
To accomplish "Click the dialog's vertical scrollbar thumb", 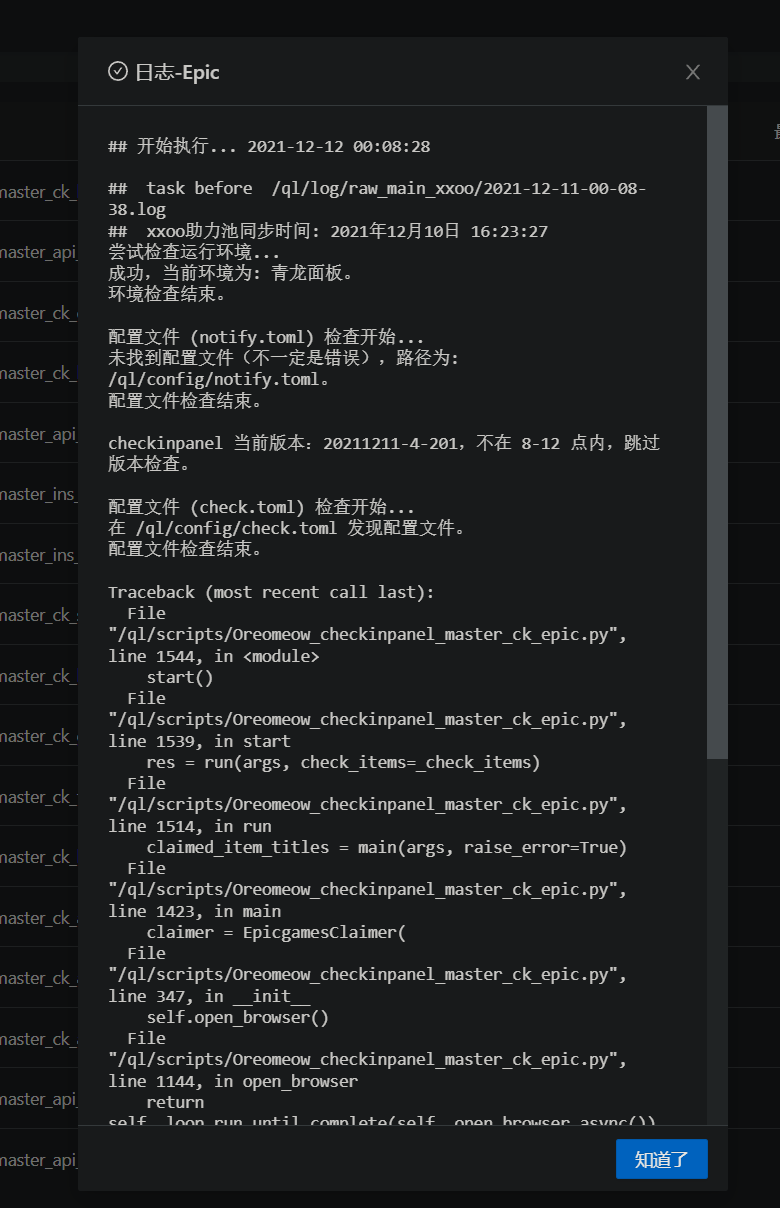I will point(715,430).
